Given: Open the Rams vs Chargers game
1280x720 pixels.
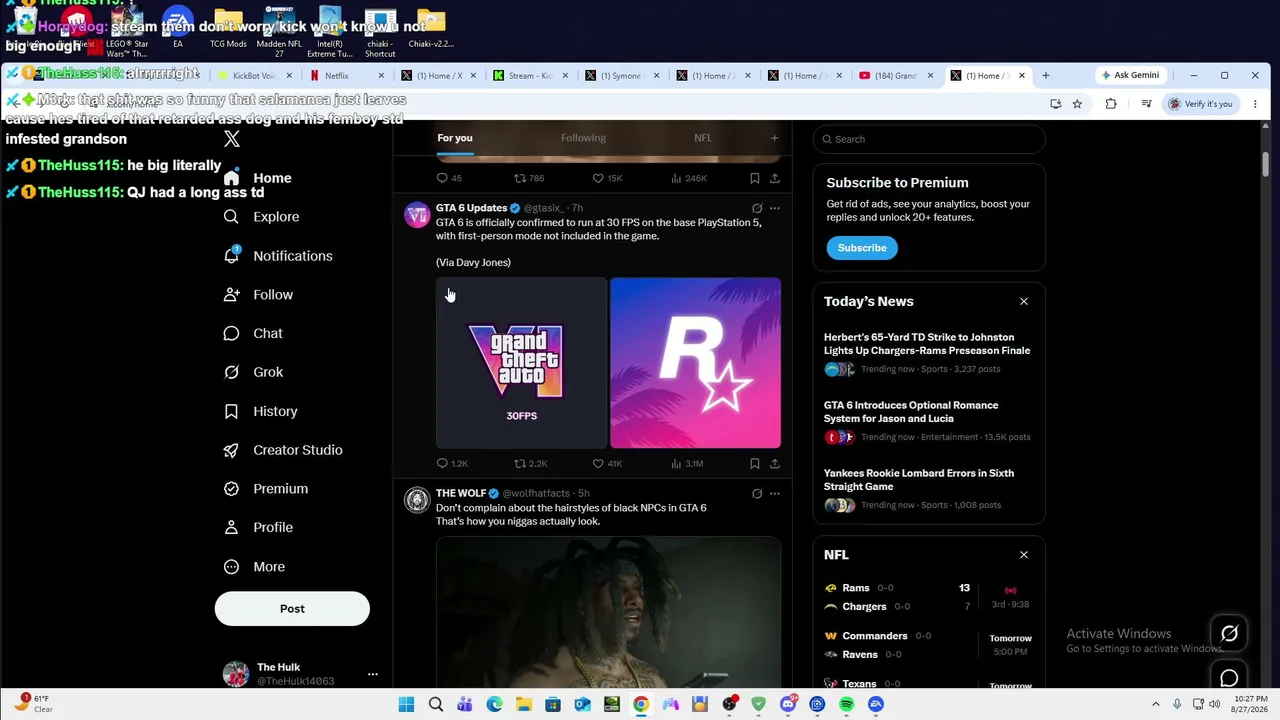Looking at the screenshot, I should click(929, 597).
